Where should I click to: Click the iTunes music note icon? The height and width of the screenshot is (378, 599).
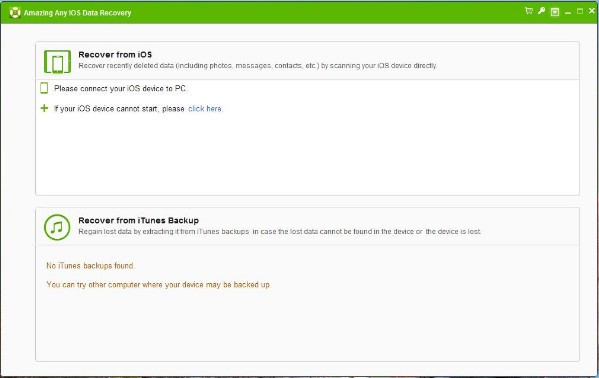[x=57, y=227]
